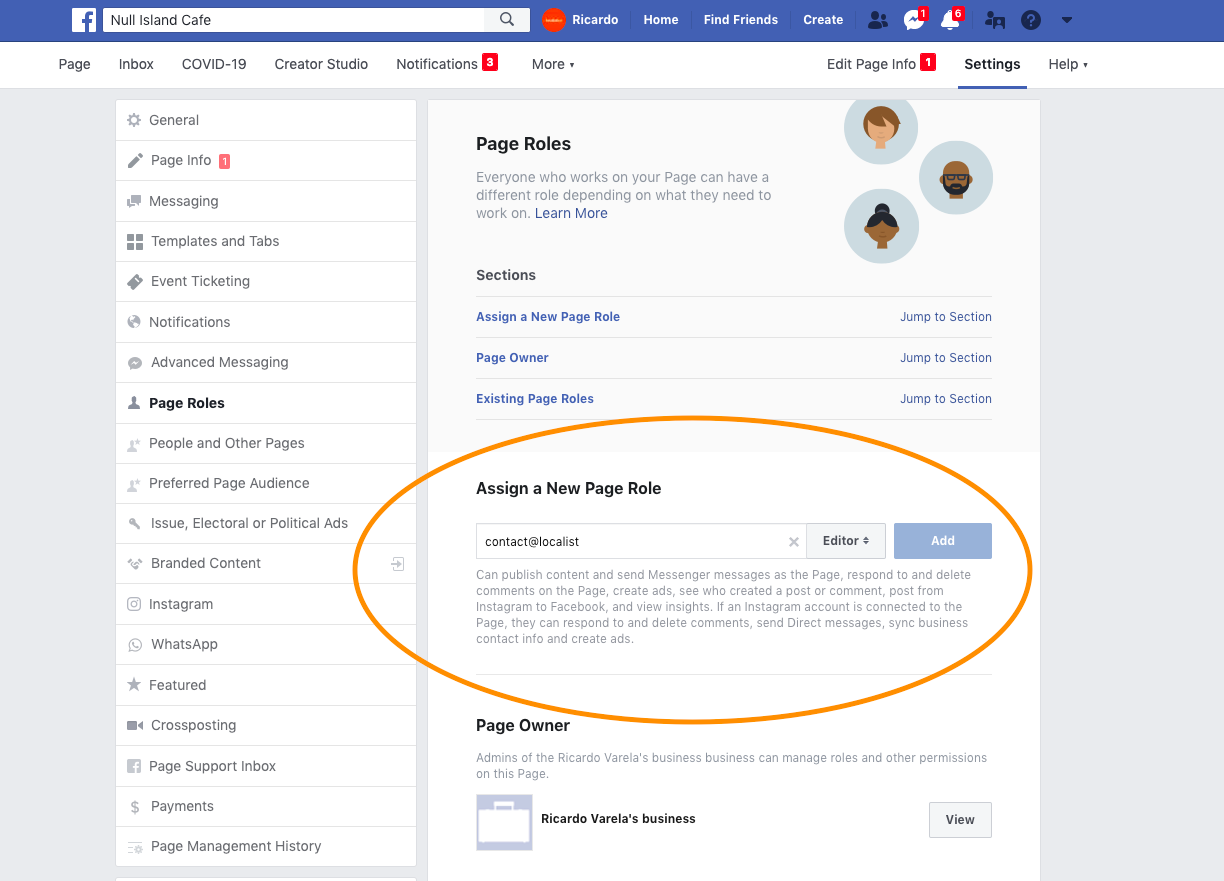This screenshot has height=881, width=1224.
Task: Click the search magnifier button
Action: pos(507,20)
